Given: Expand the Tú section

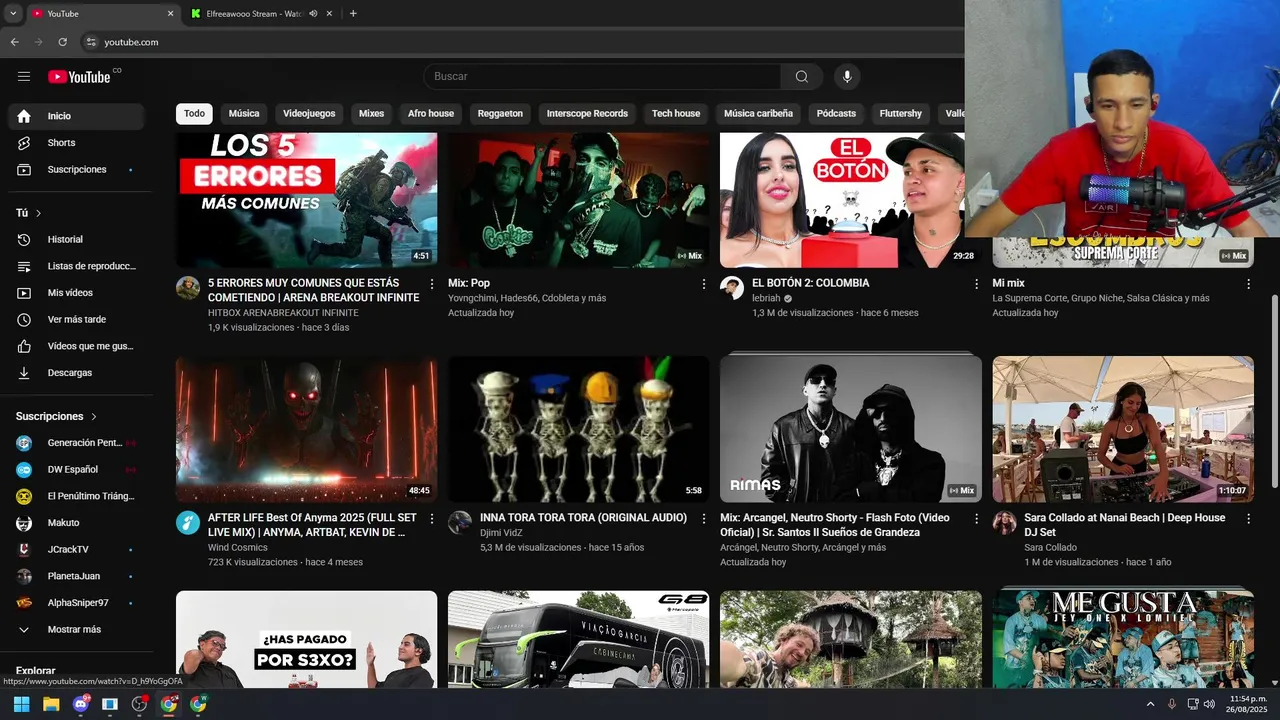Looking at the screenshot, I should pyautogui.click(x=29, y=213).
